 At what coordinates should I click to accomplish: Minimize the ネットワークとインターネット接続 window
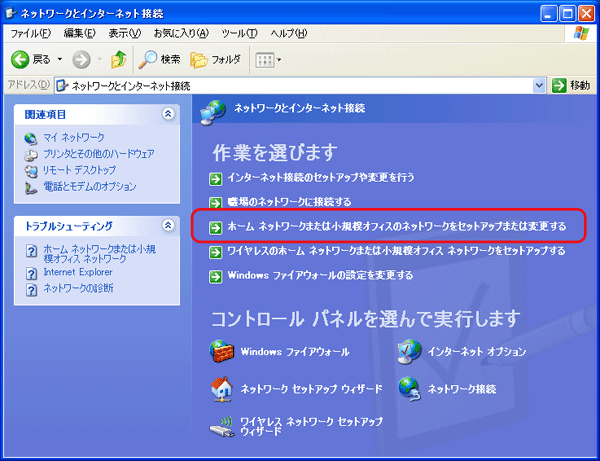coord(548,14)
